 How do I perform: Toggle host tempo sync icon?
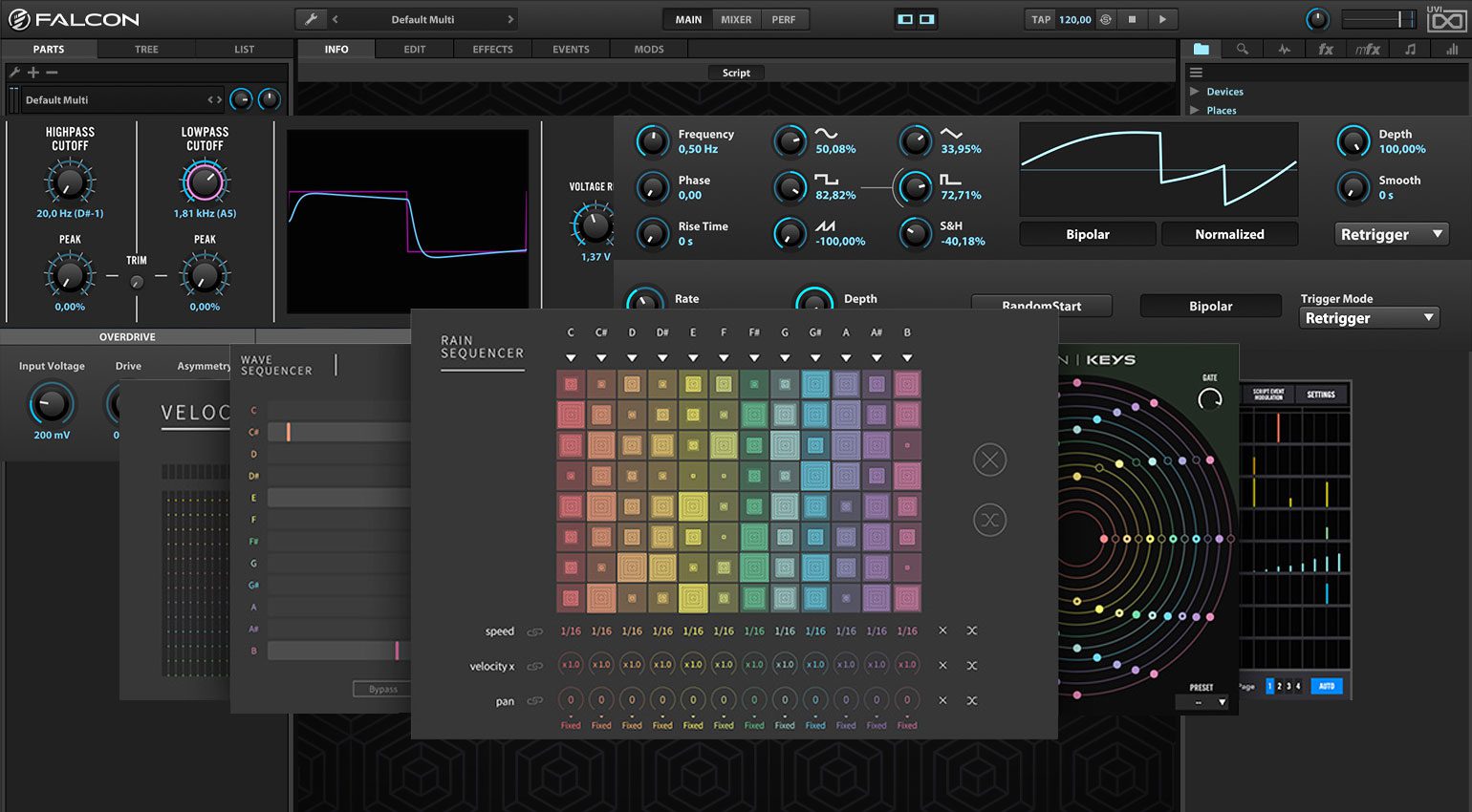point(1106,19)
